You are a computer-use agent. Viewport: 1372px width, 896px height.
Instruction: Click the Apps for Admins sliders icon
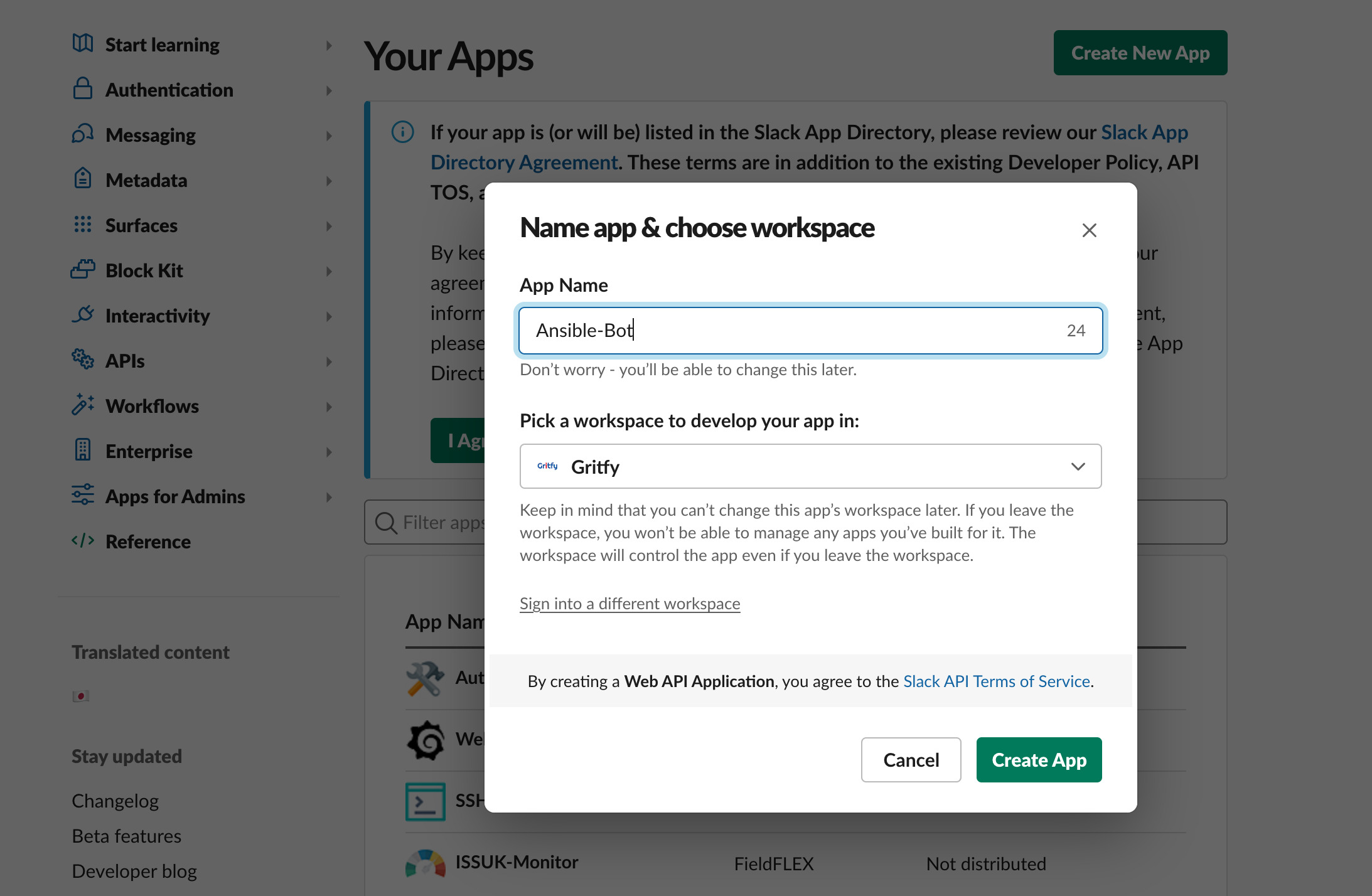pyautogui.click(x=83, y=495)
